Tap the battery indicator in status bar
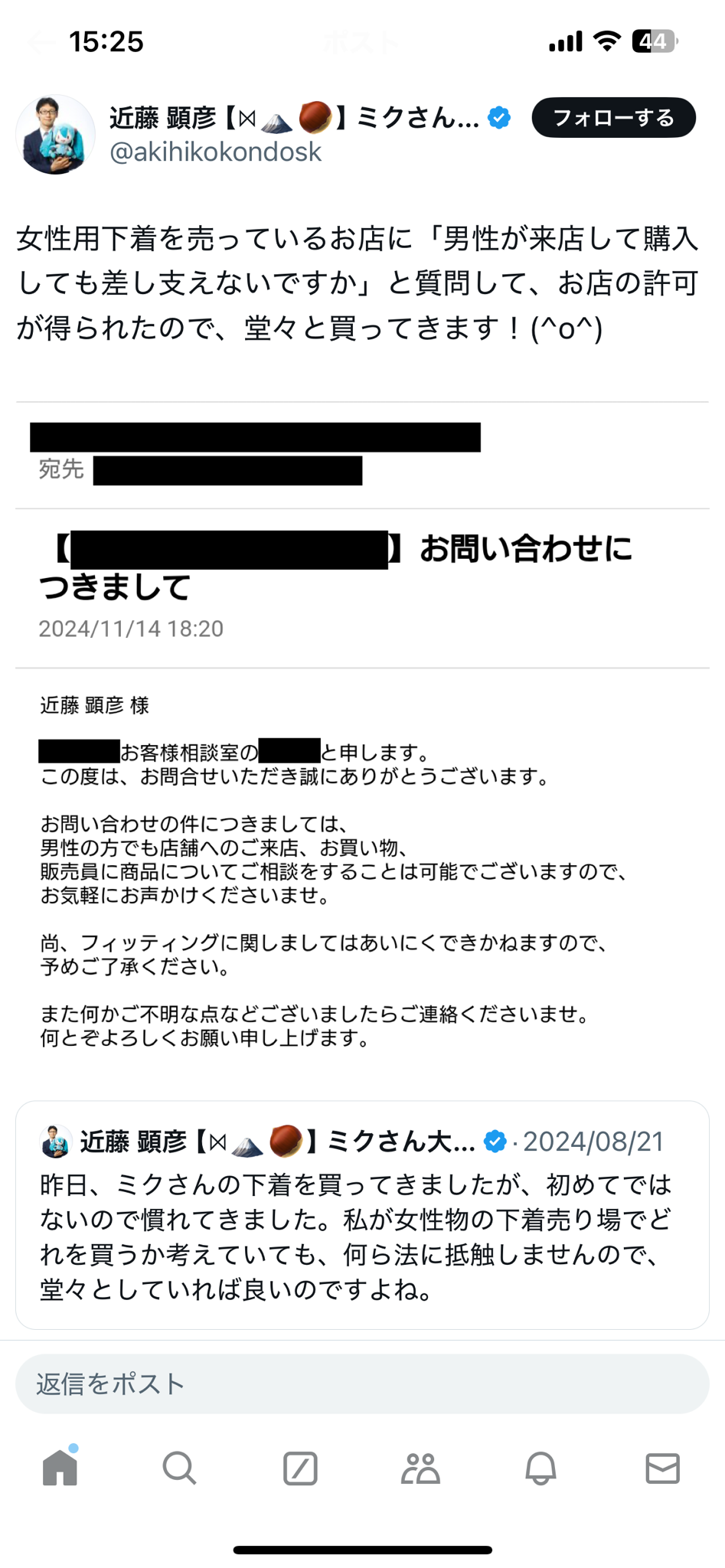 tap(655, 41)
